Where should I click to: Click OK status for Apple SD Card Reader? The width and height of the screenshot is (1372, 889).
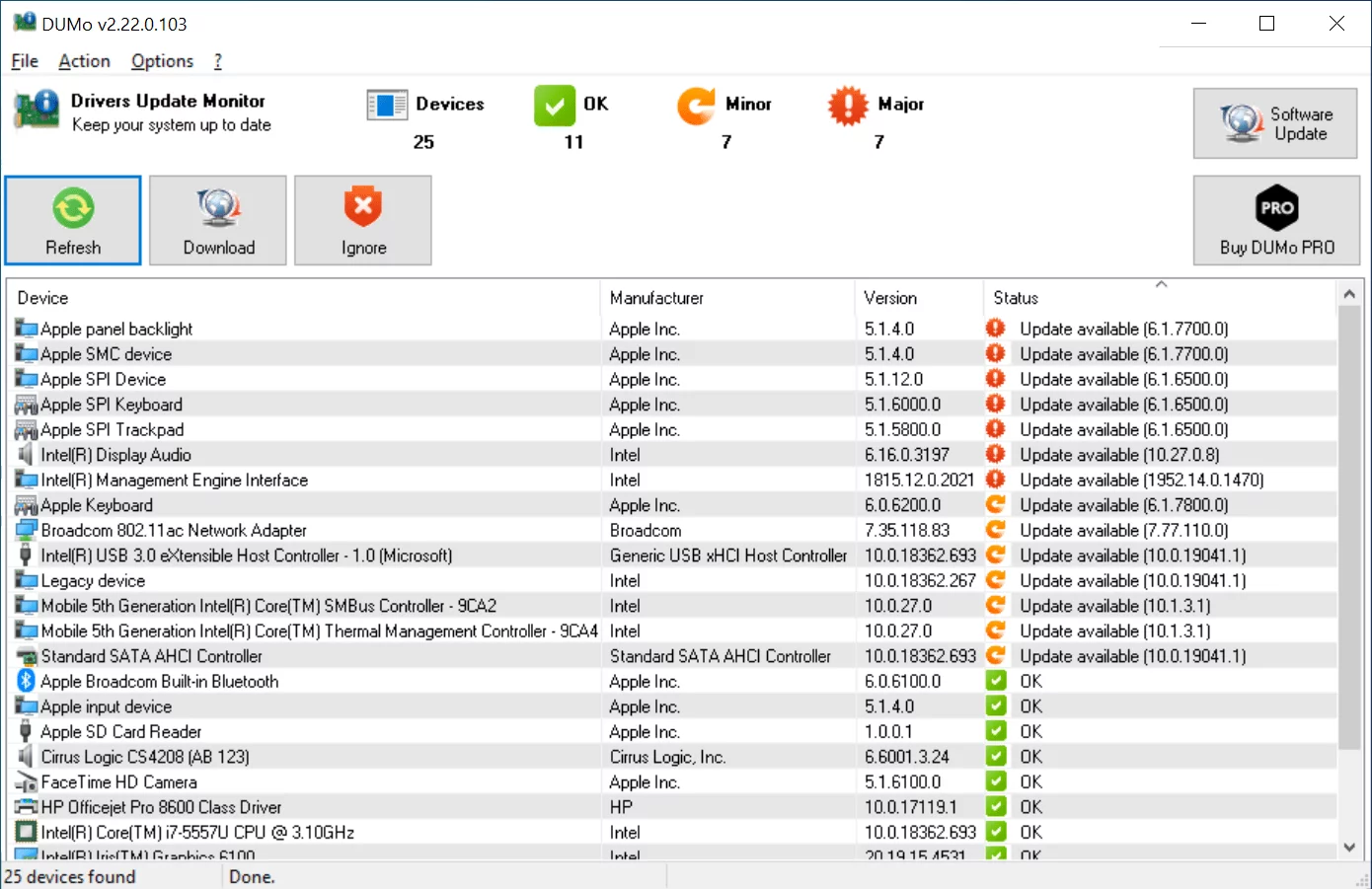point(1030,731)
